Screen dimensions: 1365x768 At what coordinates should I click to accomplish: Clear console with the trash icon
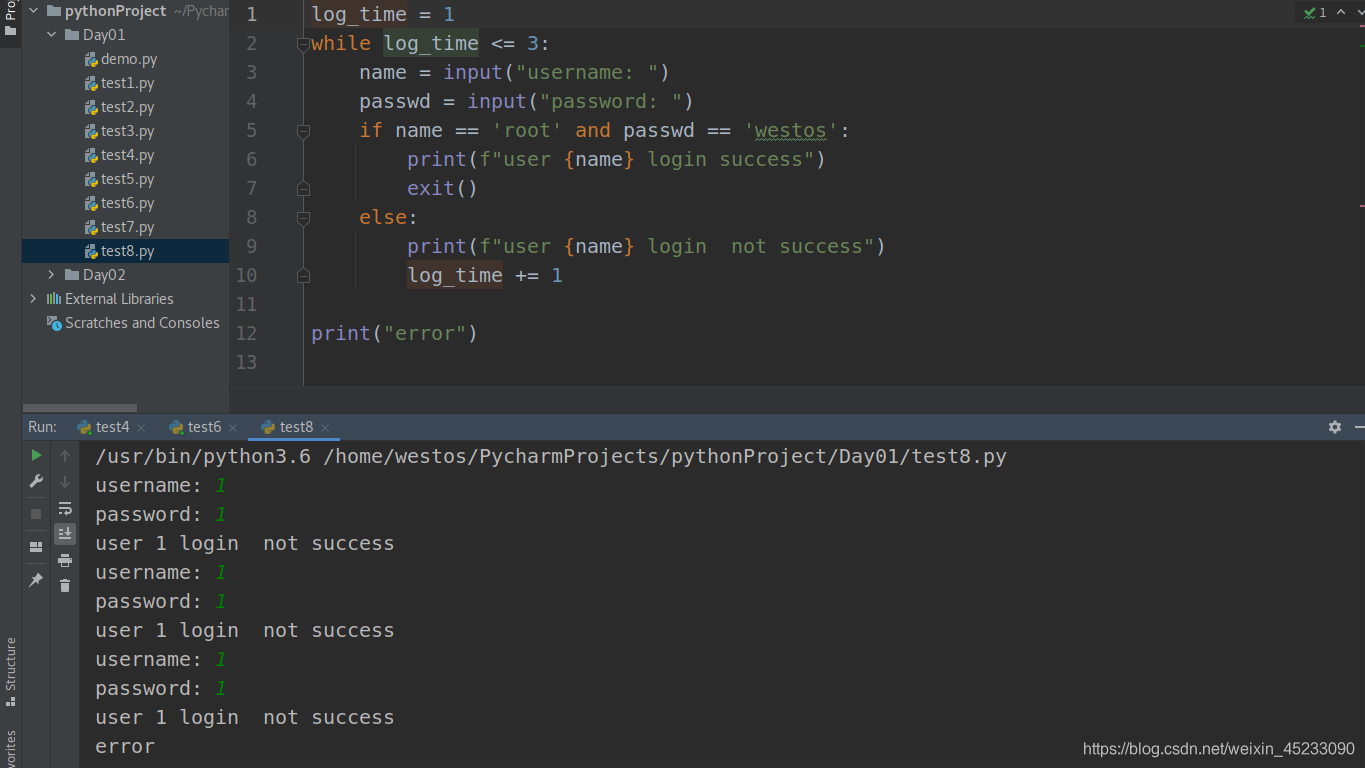tap(65, 585)
